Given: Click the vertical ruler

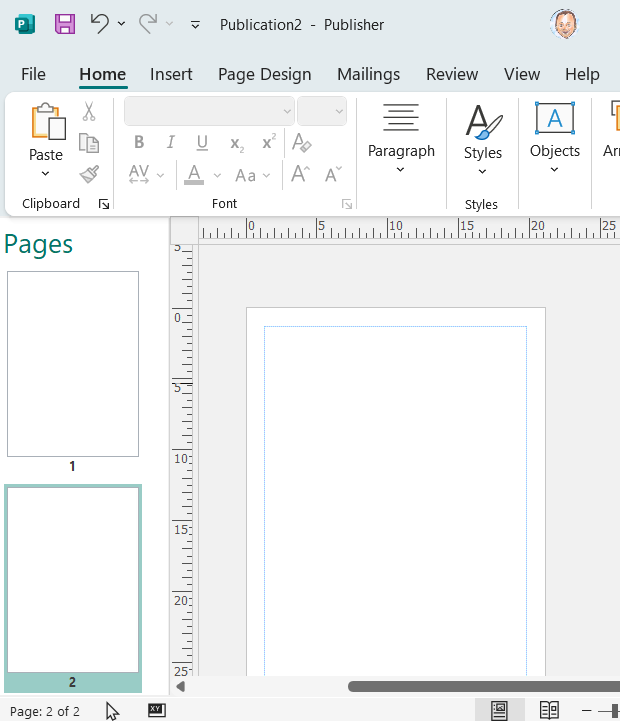Looking at the screenshot, I should click(182, 460).
